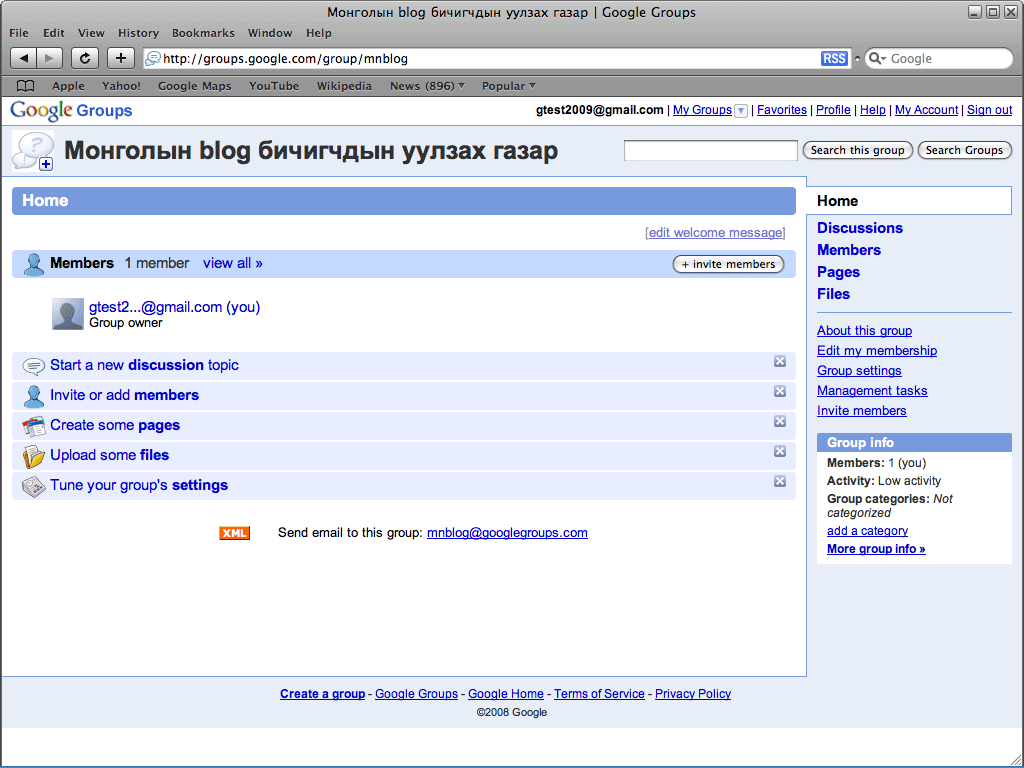Click the mnblog@googlegroups.com email link
1024x768 pixels.
point(507,533)
